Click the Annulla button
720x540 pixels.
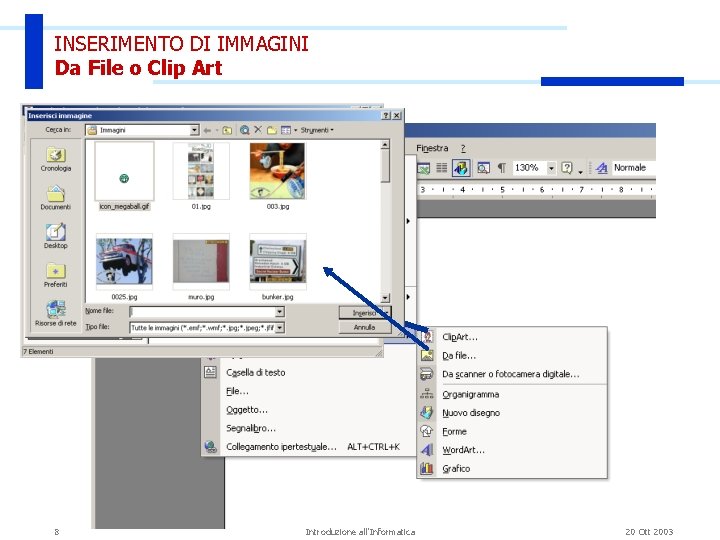point(365,327)
